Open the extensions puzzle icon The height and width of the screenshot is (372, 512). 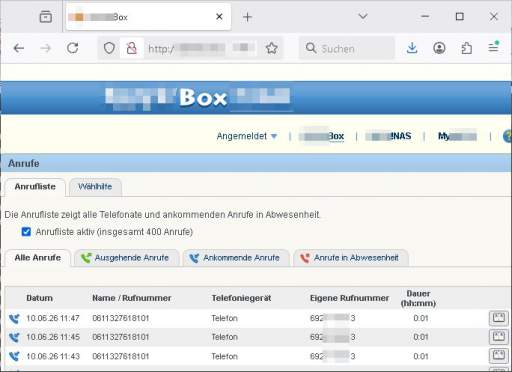coord(467,48)
